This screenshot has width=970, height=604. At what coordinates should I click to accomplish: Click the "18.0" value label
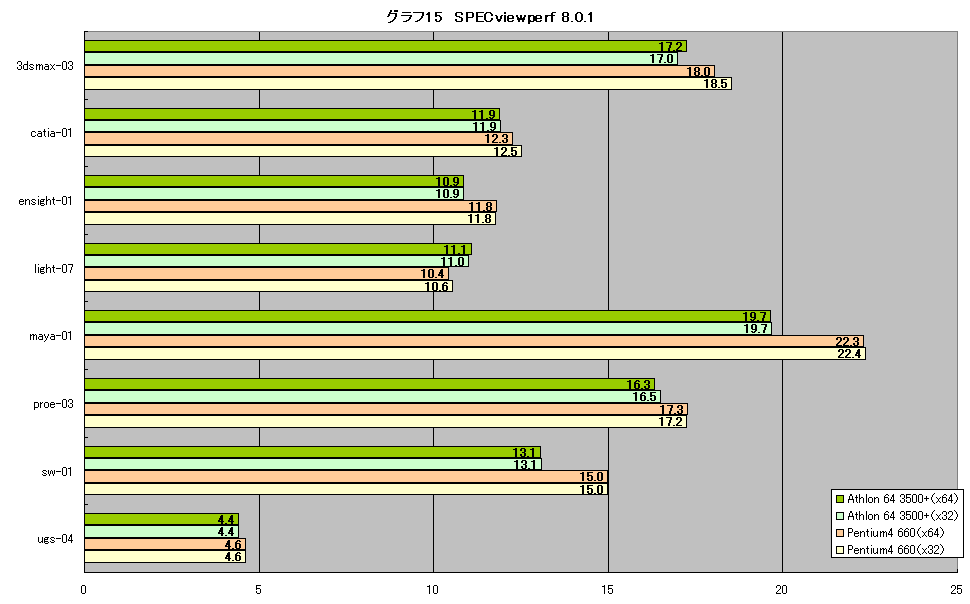698,72
